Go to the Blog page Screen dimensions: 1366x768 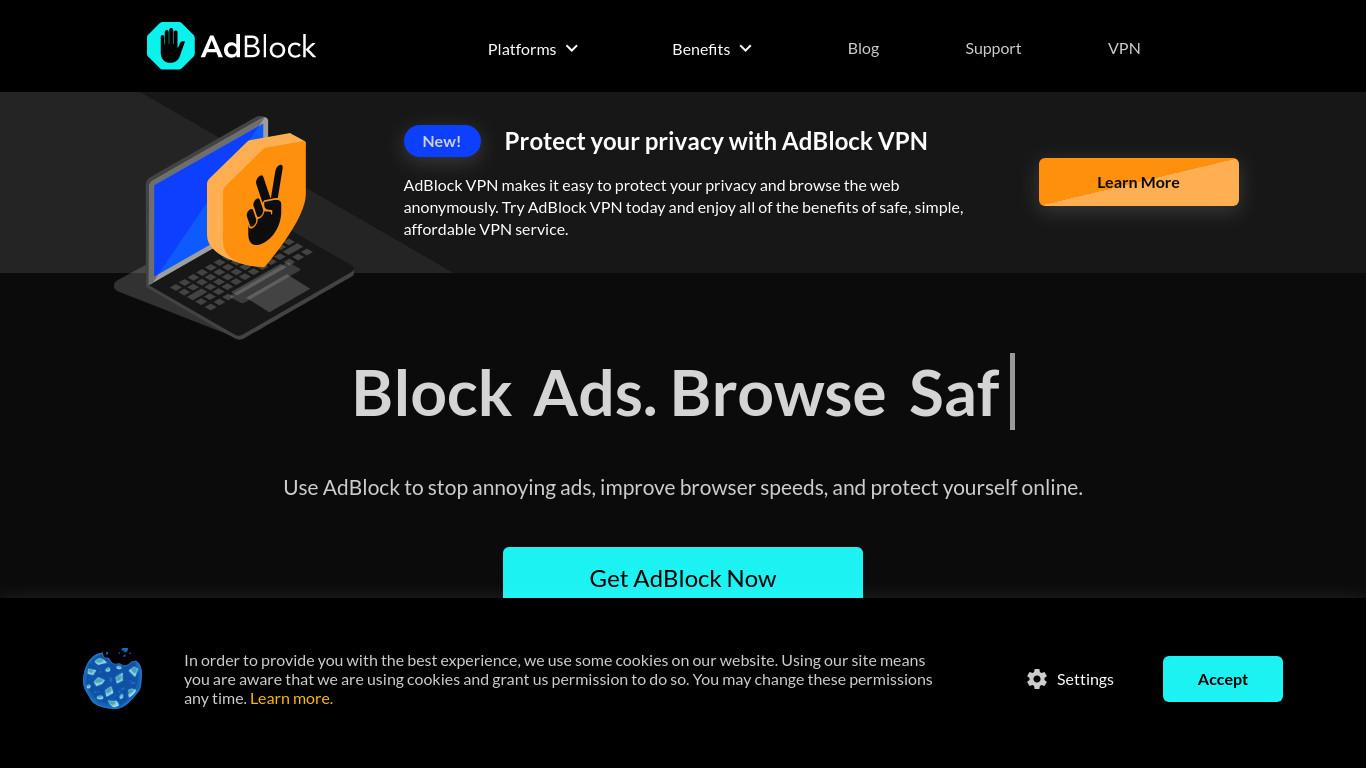(x=863, y=48)
